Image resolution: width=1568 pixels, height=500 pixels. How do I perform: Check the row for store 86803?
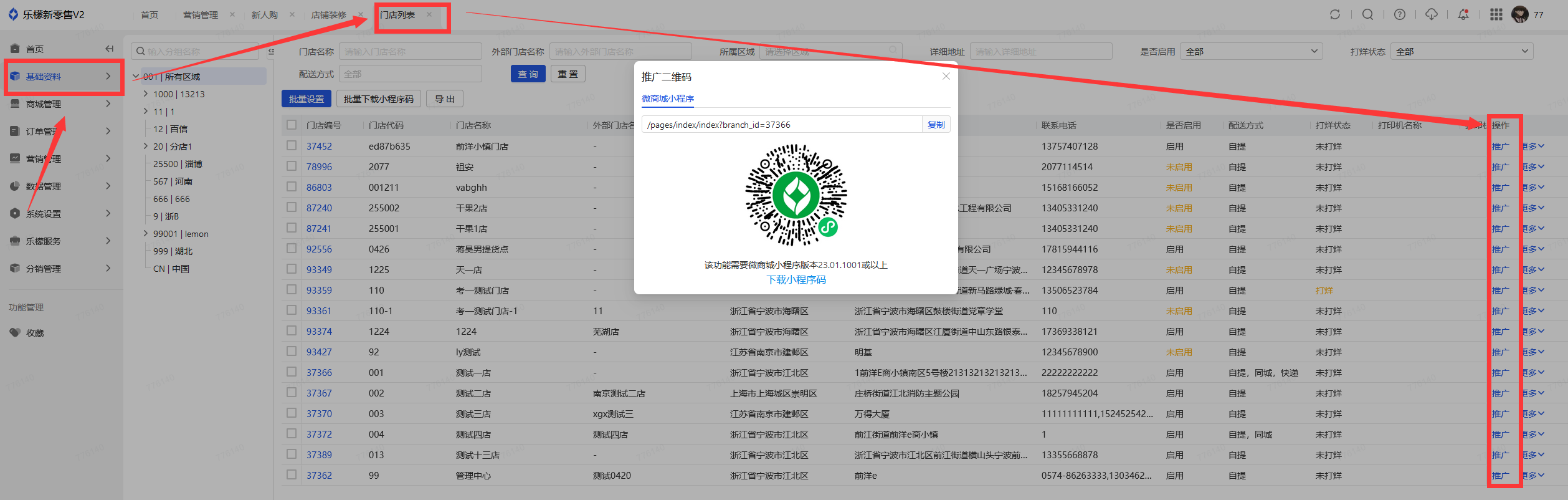coord(292,186)
